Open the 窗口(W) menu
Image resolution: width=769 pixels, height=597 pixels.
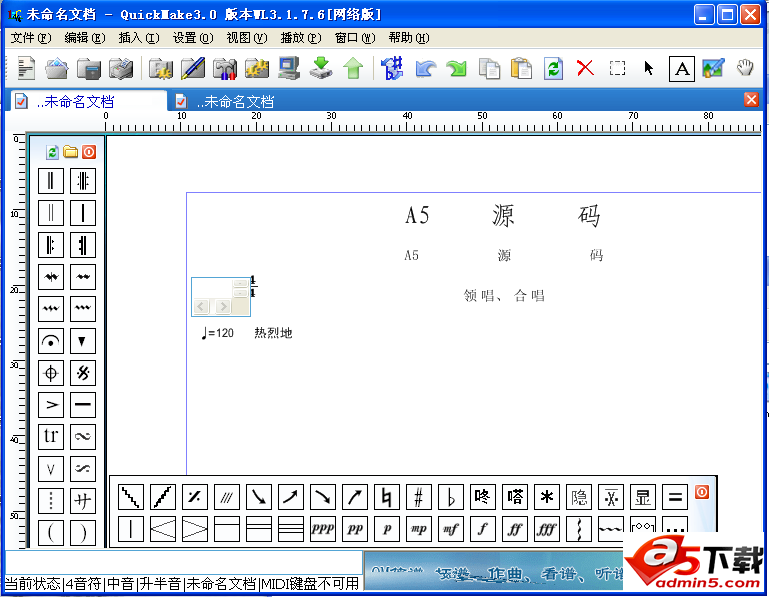[355, 38]
